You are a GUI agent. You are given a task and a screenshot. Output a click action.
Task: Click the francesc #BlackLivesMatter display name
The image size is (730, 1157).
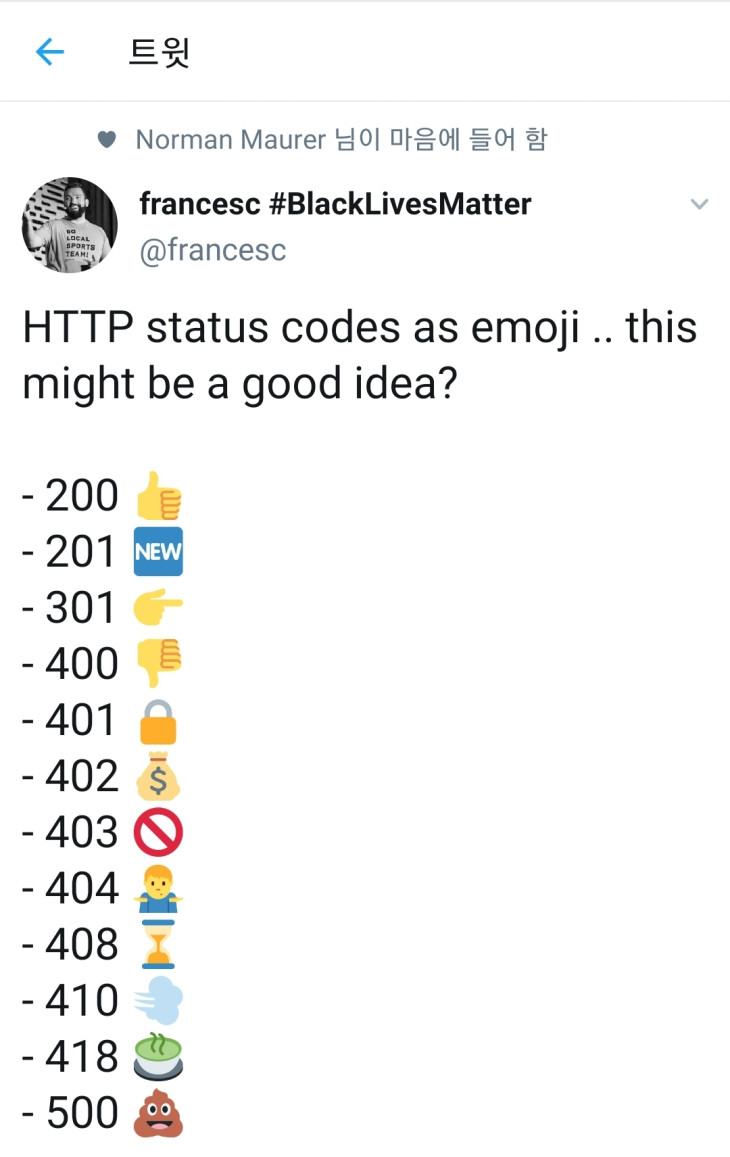[335, 204]
